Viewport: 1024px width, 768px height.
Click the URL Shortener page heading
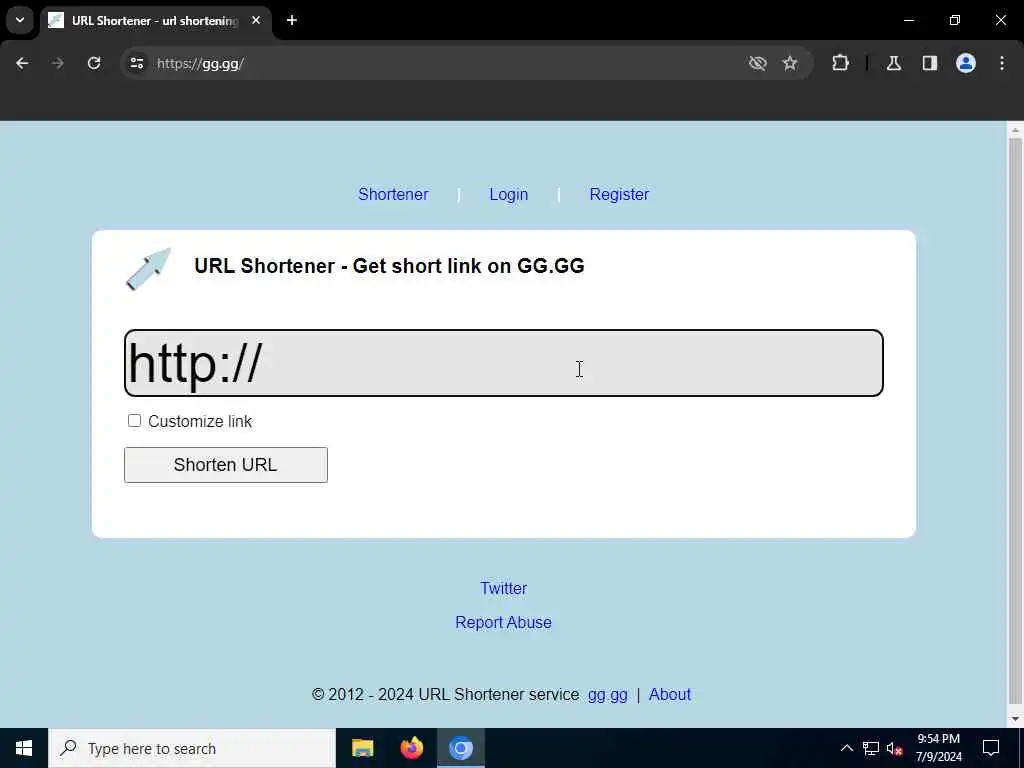[389, 266]
